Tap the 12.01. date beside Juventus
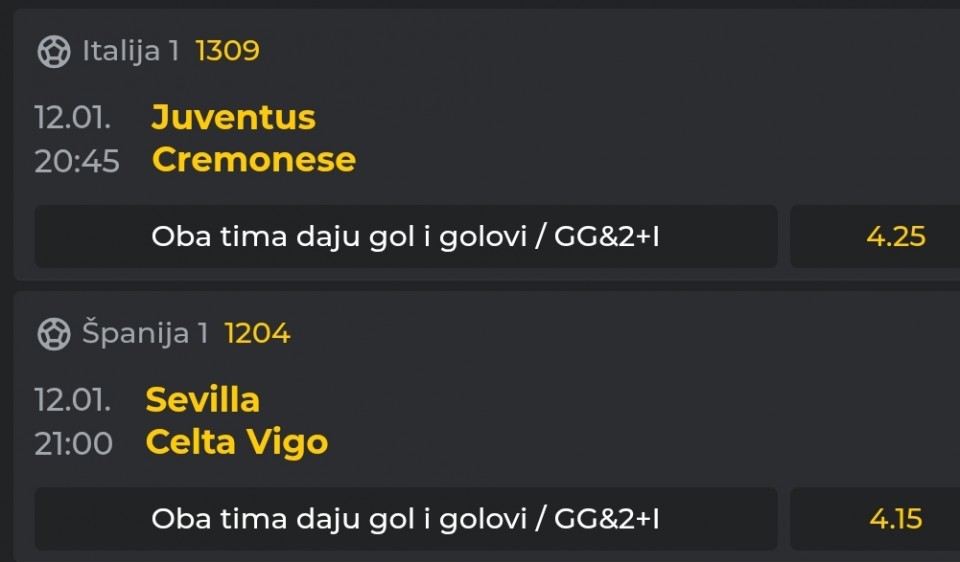Screen dimensions: 960x562 tap(72, 118)
